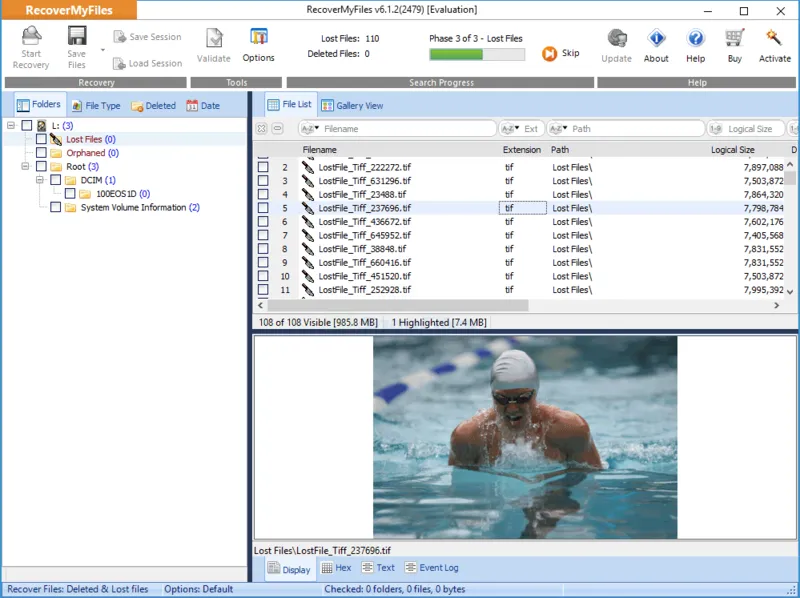Viewport: 800px width, 598px height.
Task: Open the Event Log tab
Action: click(x=432, y=567)
